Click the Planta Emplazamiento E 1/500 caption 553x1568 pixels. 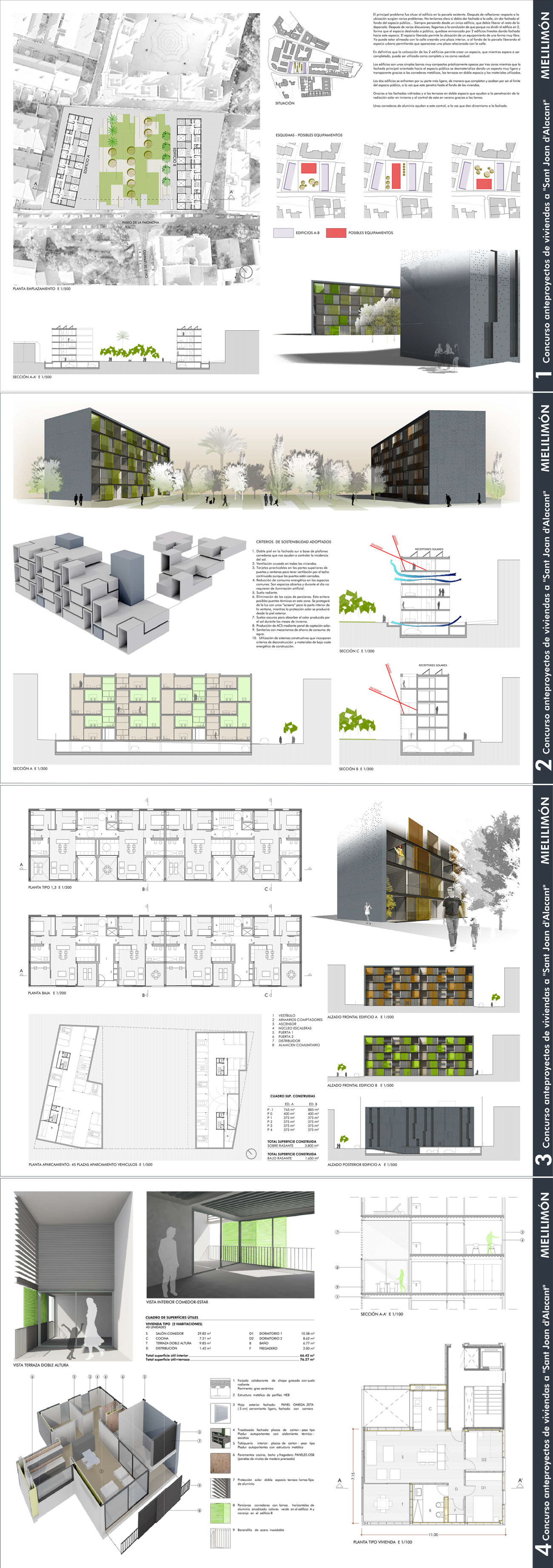[x=41, y=288]
